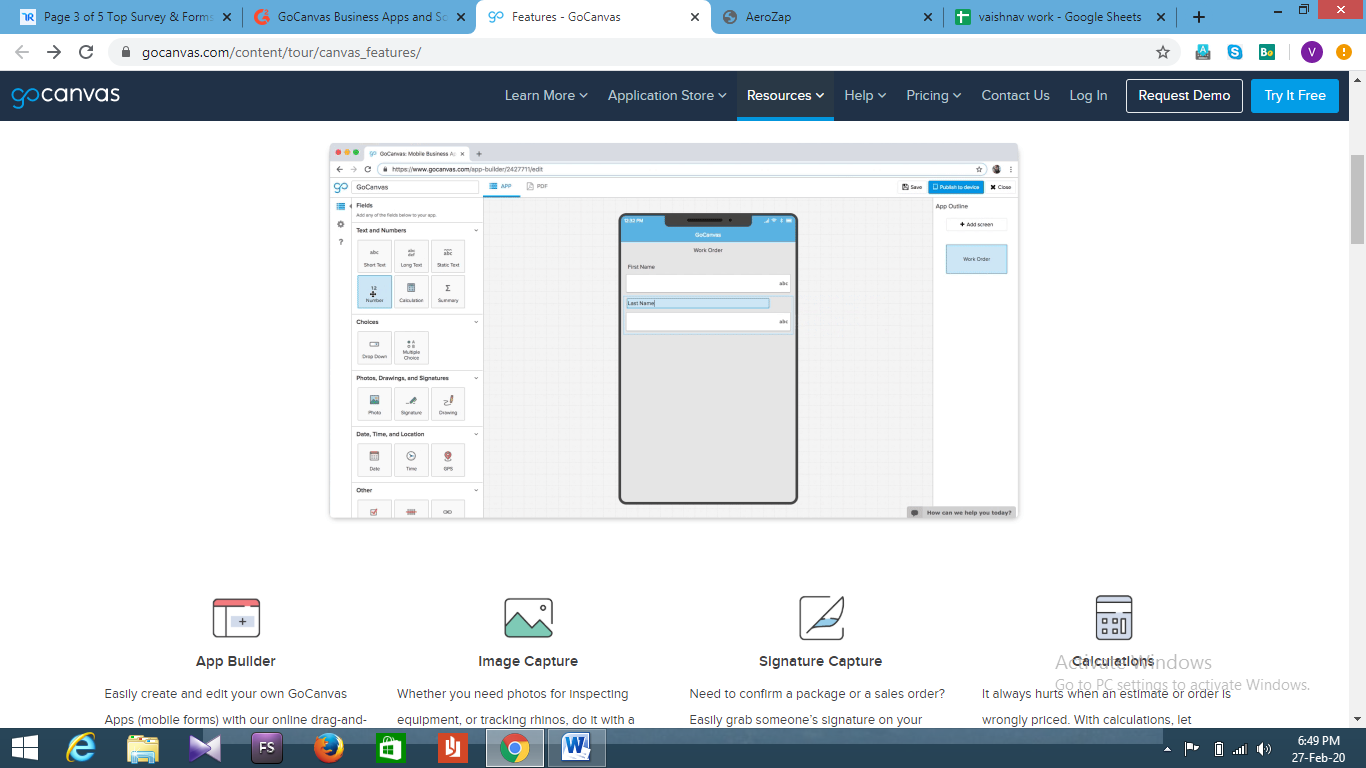This screenshot has height=768, width=1366.
Task: View site info via padlock icon
Action: pos(126,52)
